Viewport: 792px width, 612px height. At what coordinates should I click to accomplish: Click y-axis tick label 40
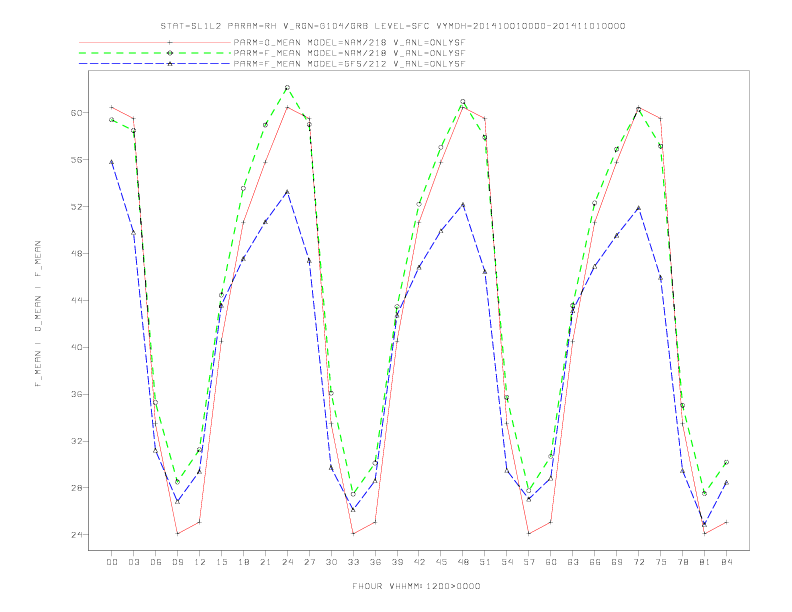tap(76, 347)
